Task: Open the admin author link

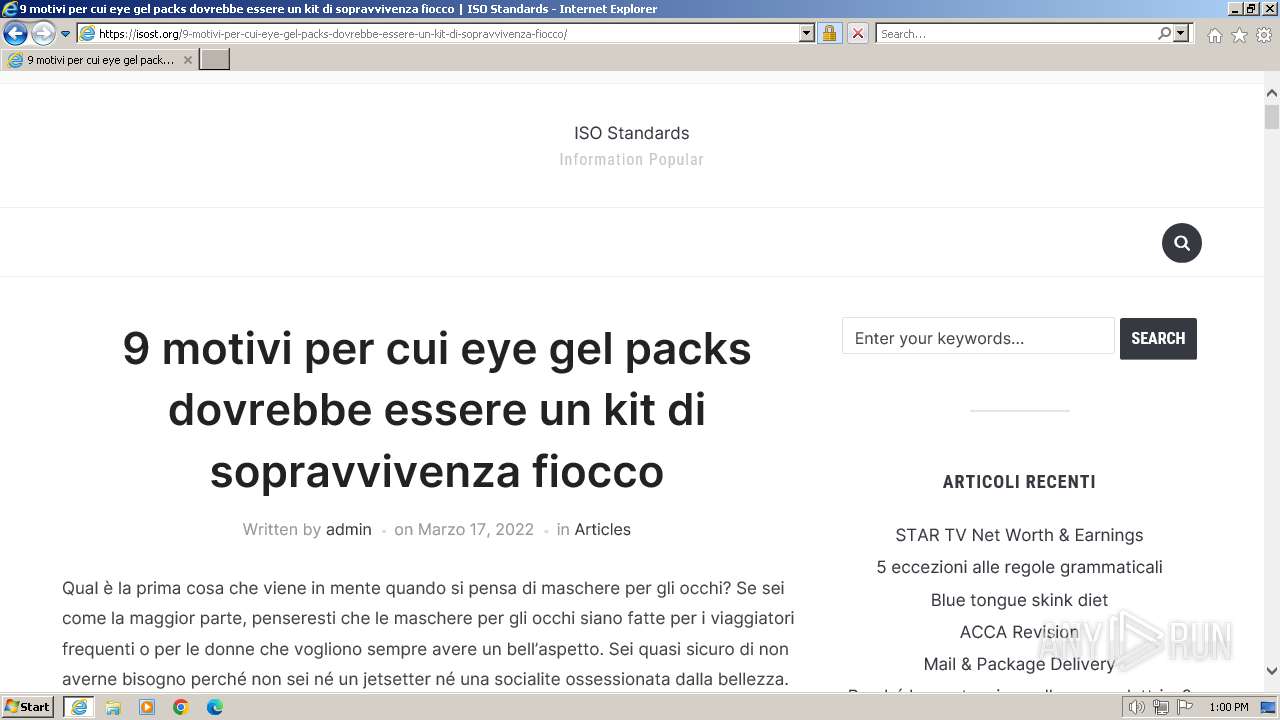Action: (x=348, y=530)
